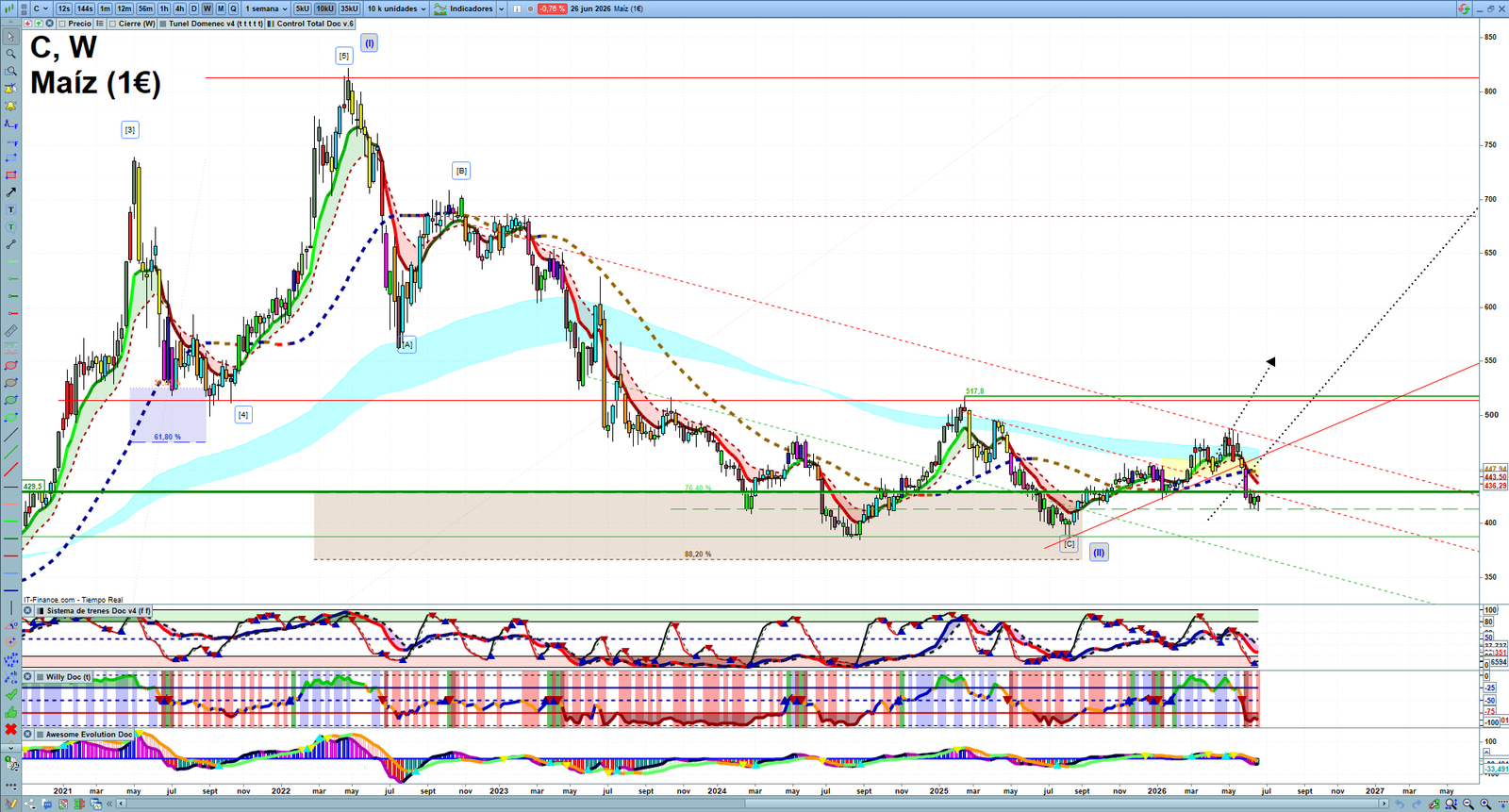Switch to the 4h timeframe
The image size is (1509, 812).
click(179, 8)
